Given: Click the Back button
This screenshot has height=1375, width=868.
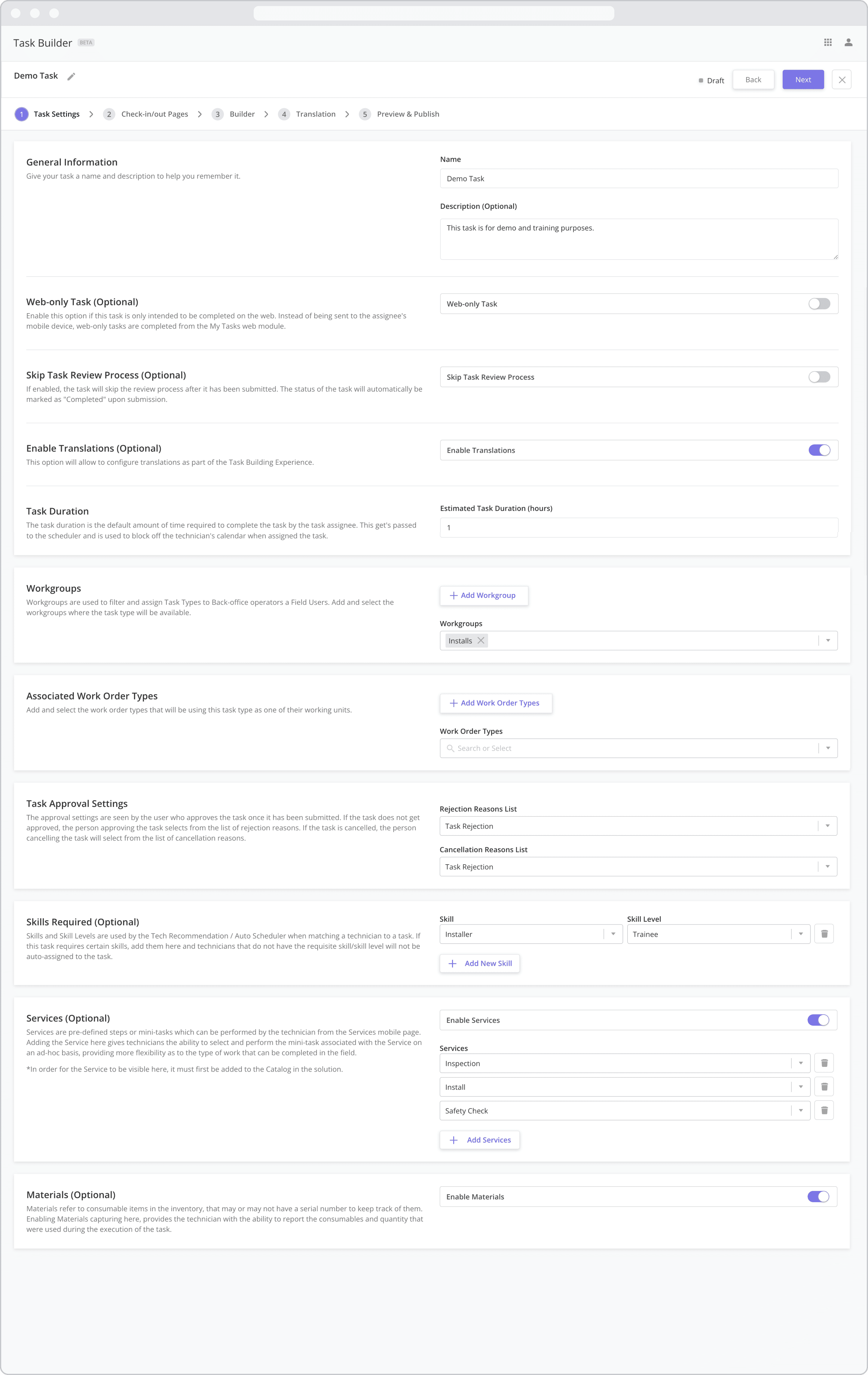Looking at the screenshot, I should [753, 80].
